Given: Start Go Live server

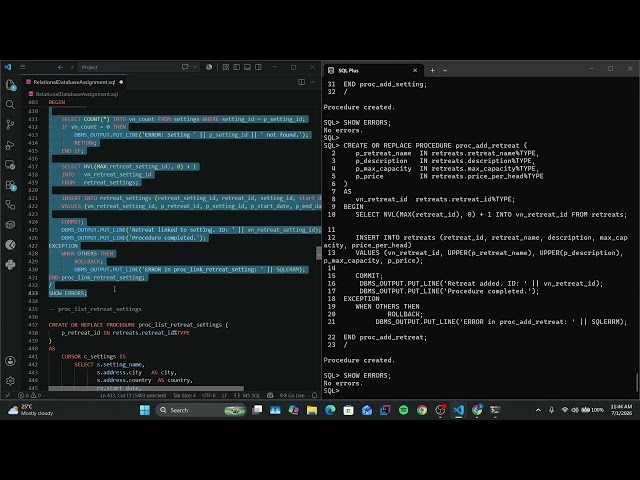Looking at the screenshot, I should pyautogui.click(x=292, y=395).
